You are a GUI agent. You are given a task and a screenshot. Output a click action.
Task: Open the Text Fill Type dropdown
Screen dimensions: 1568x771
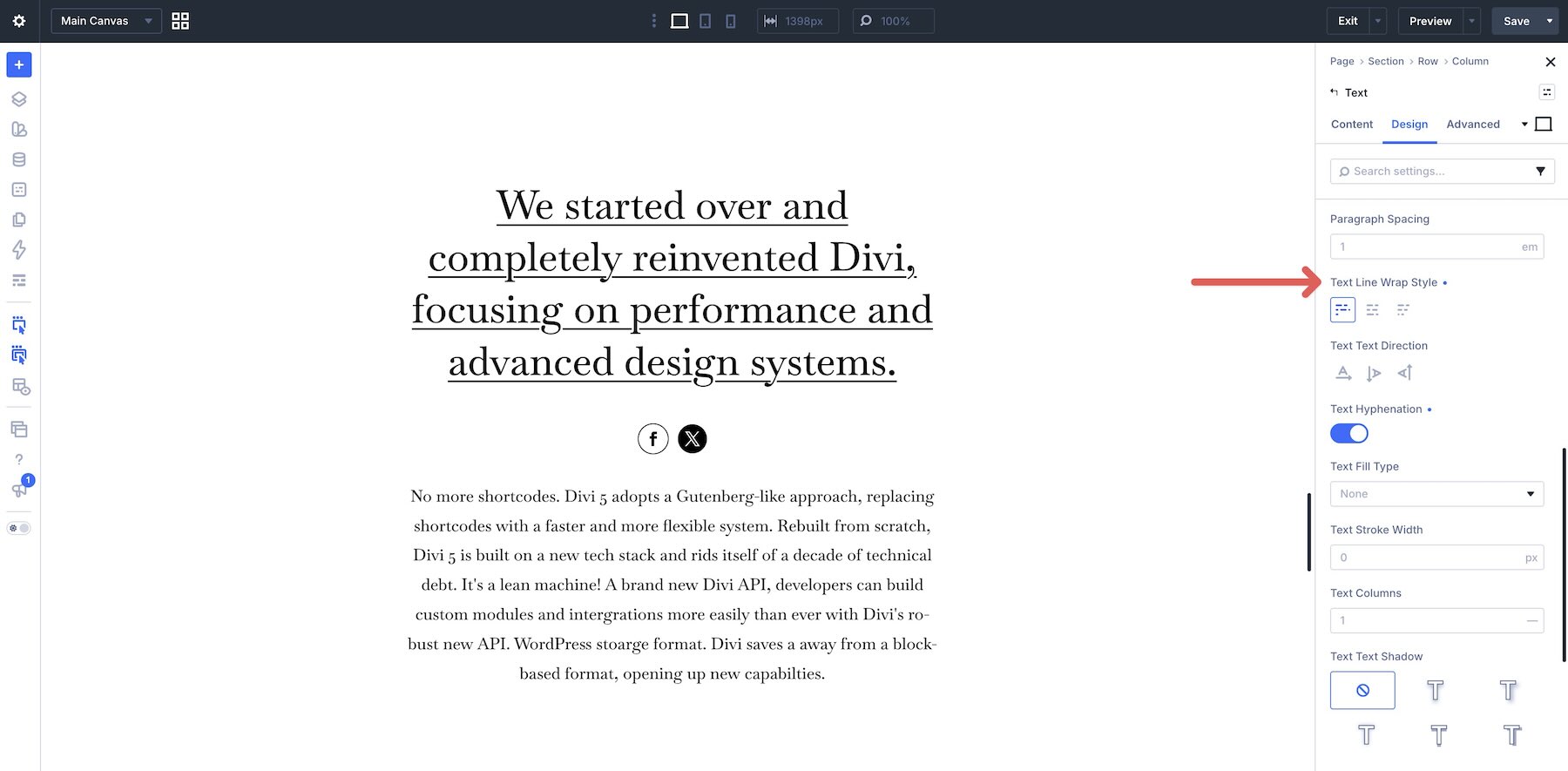[1436, 494]
